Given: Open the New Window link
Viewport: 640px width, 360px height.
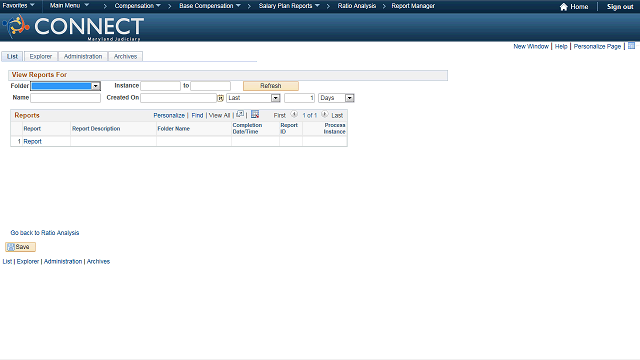Looking at the screenshot, I should point(531,47).
